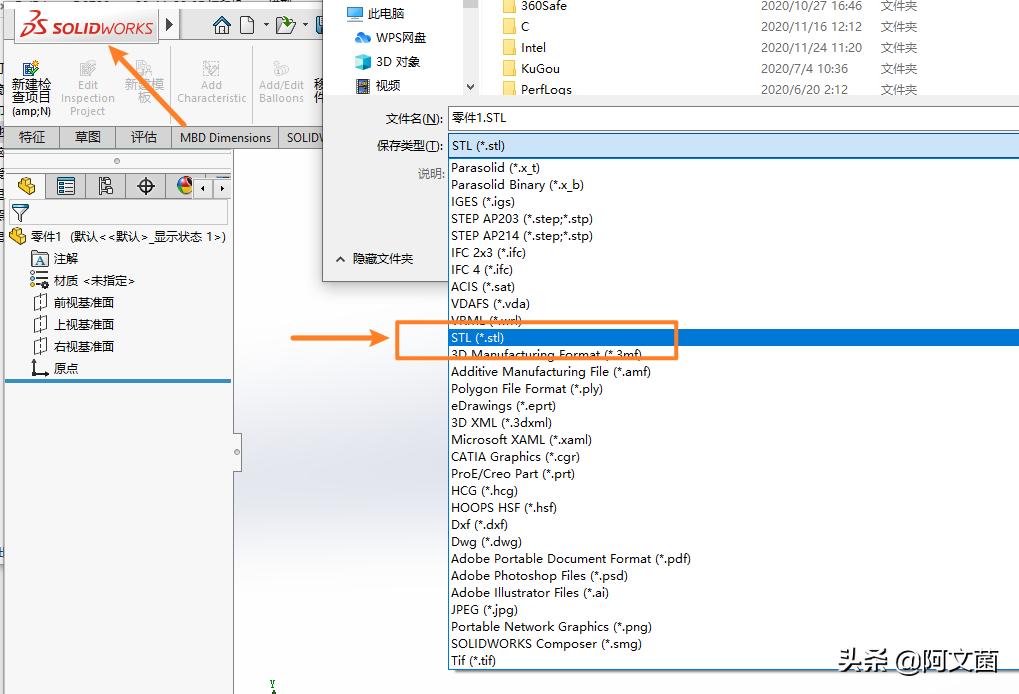This screenshot has height=694, width=1019.
Task: Open the PropertyManager tab icon
Action: (x=66, y=186)
